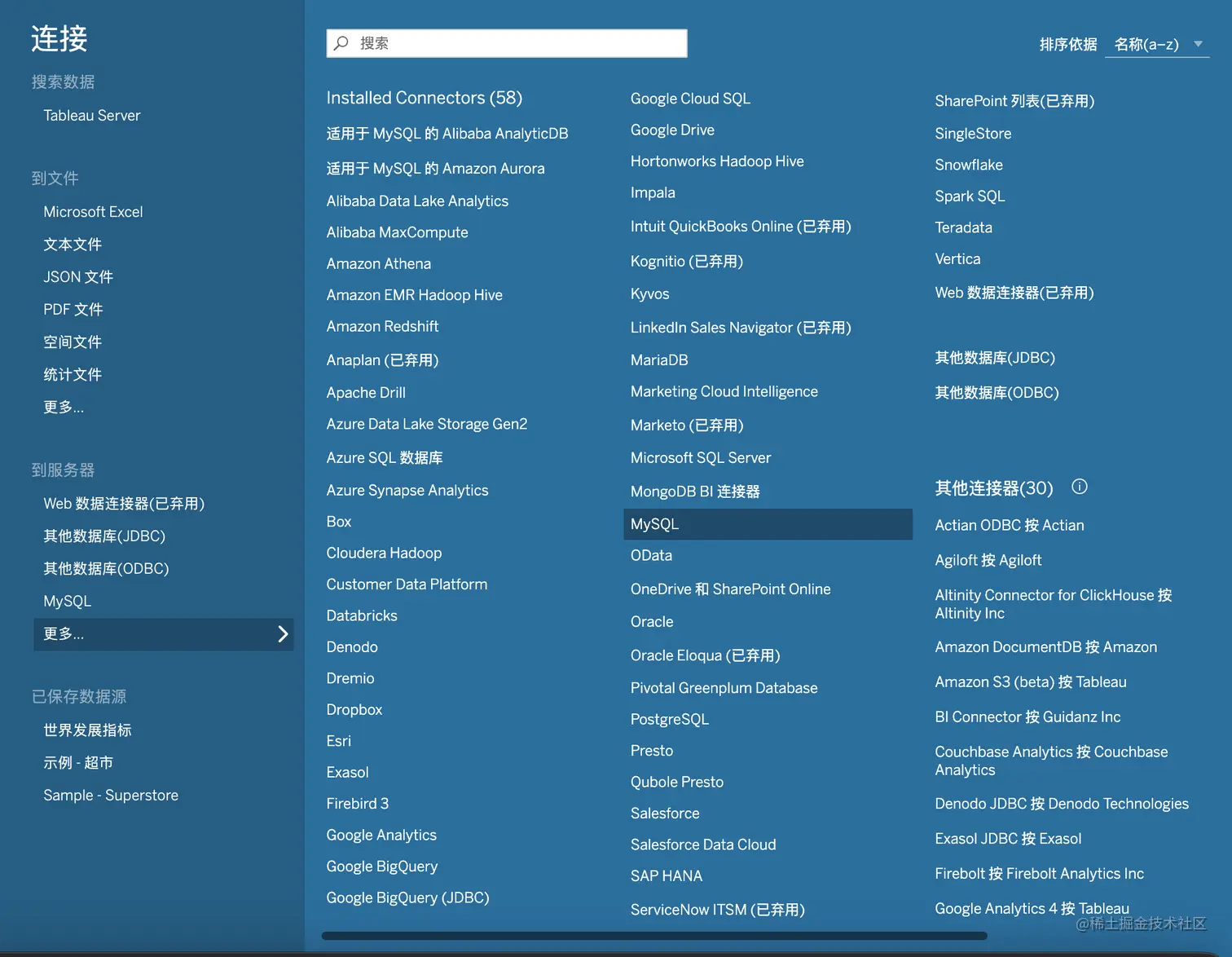
Task: Choose Google Drive connector
Action: 672,130
